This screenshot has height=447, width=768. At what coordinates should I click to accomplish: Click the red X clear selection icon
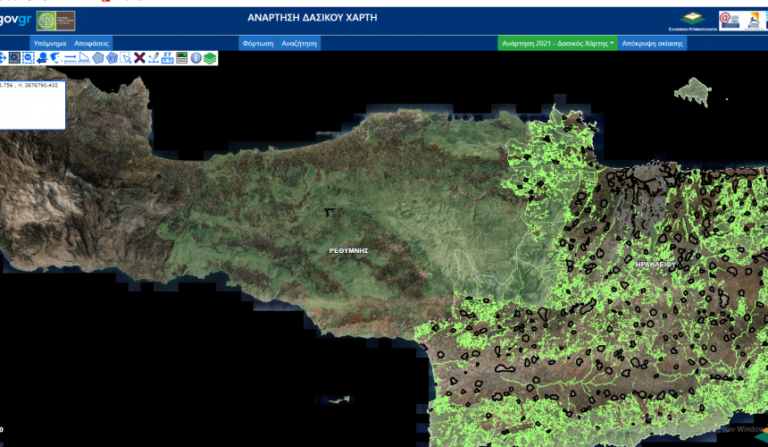coord(140,58)
